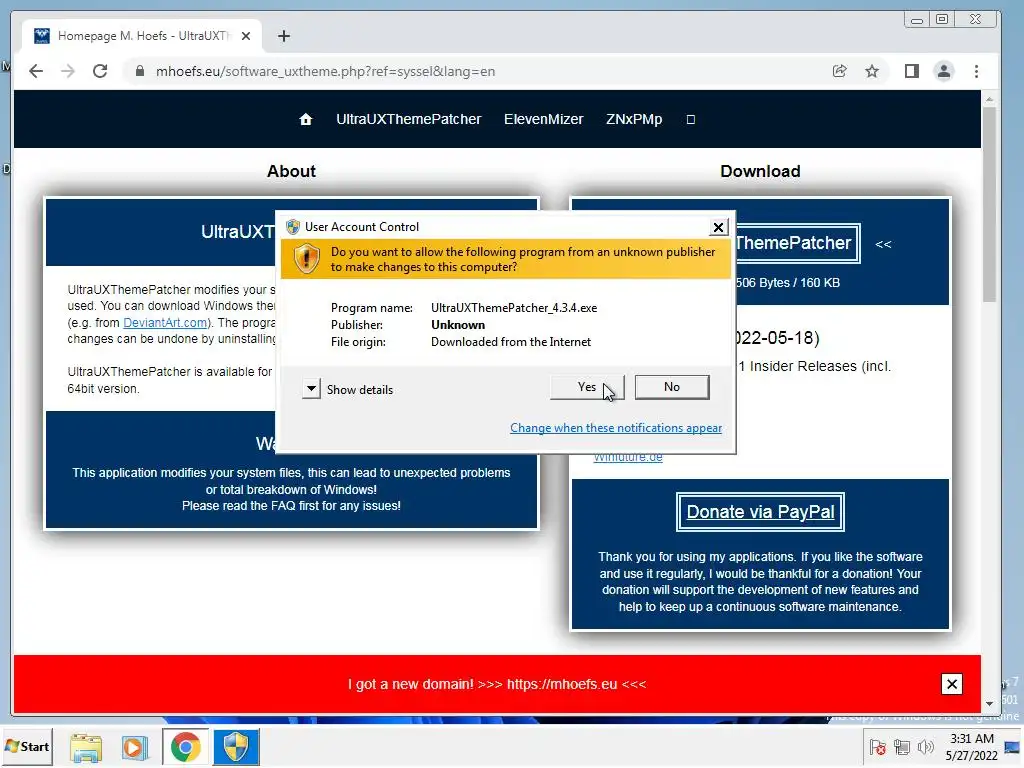Image resolution: width=1024 pixels, height=768 pixels.
Task: Click the Unknown publisher text
Action: coord(458,325)
